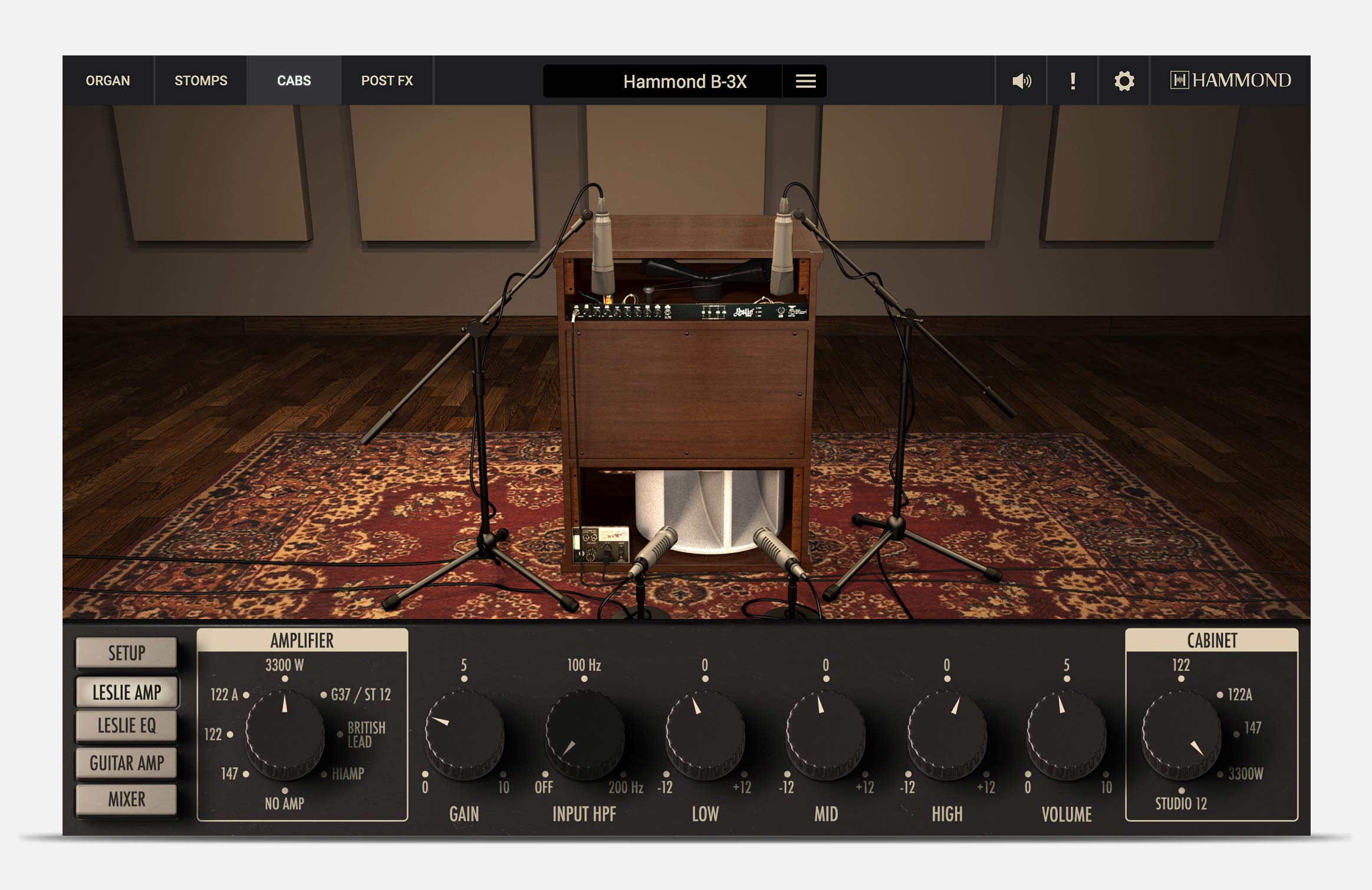Viewport: 1372px width, 890px height.
Task: Mute audio output using the speaker icon
Action: 1022,81
